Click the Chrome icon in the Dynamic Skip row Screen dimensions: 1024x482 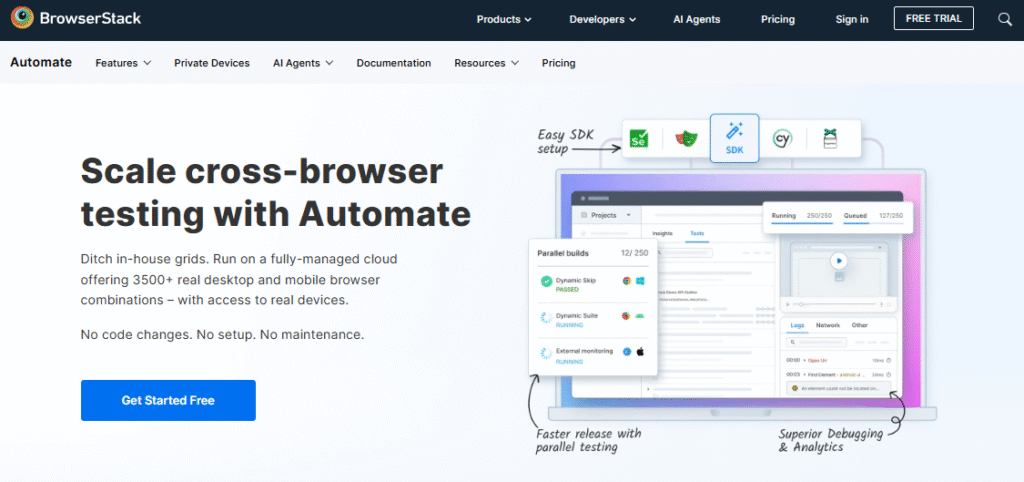pyautogui.click(x=626, y=281)
